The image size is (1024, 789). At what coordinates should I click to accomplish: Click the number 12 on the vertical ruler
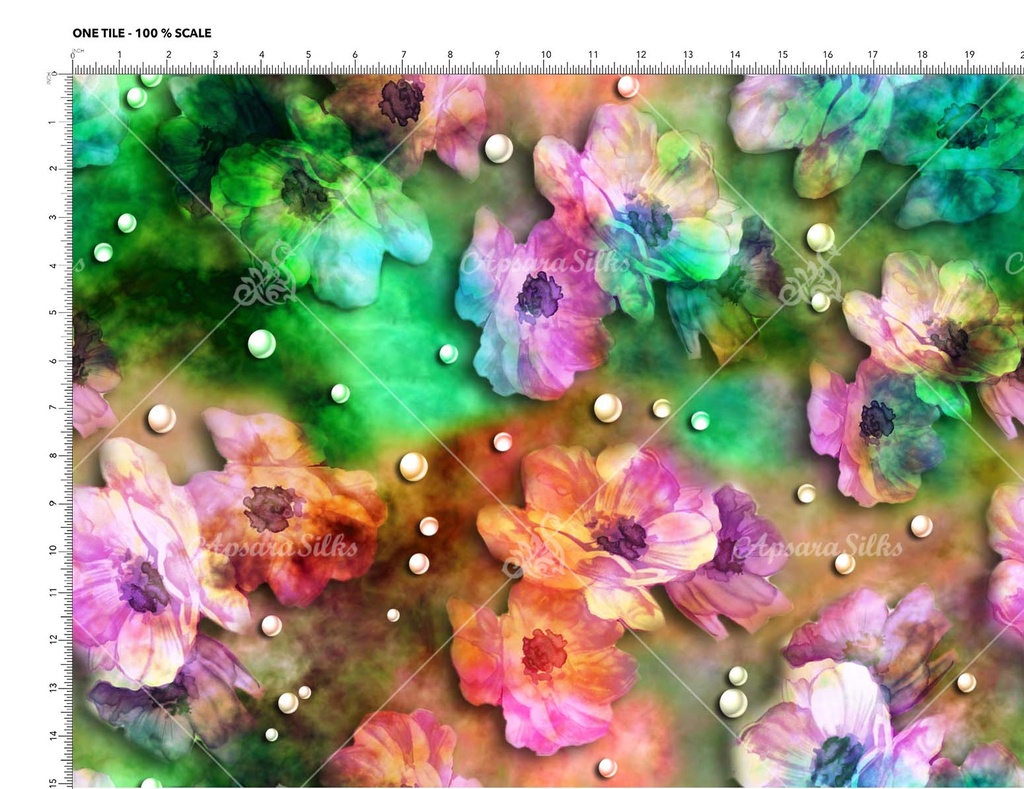coord(52,639)
